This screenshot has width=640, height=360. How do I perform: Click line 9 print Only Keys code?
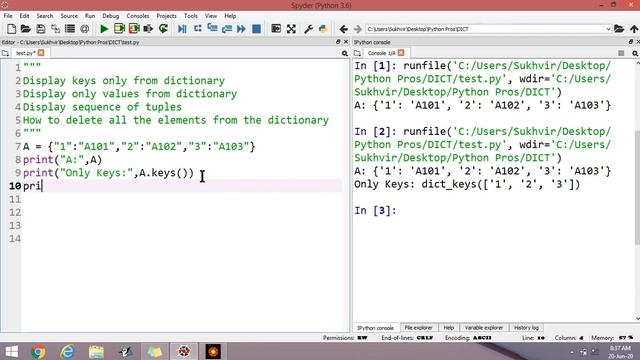pos(109,173)
